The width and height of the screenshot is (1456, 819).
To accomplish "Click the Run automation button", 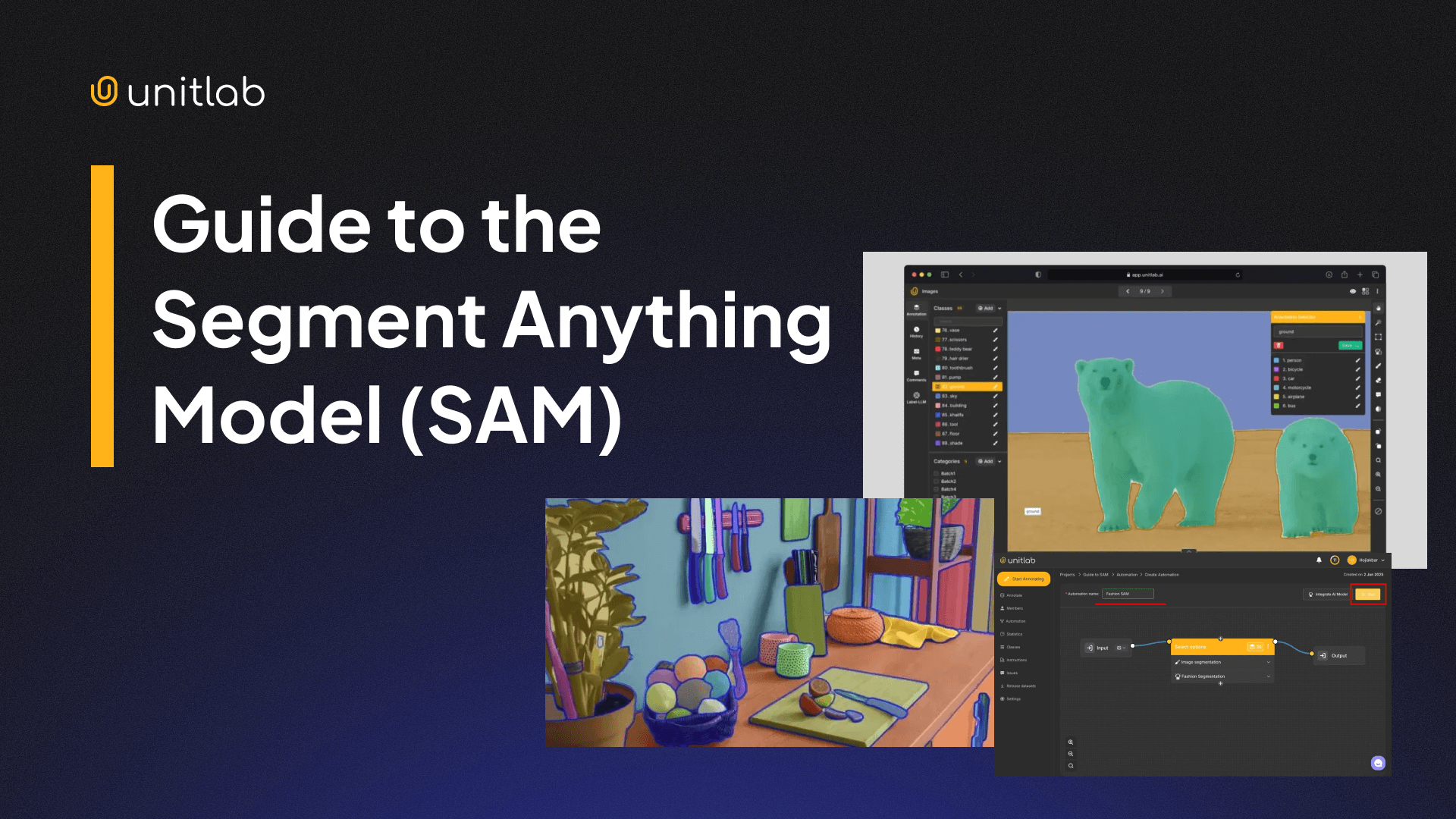I will pos(1368,594).
